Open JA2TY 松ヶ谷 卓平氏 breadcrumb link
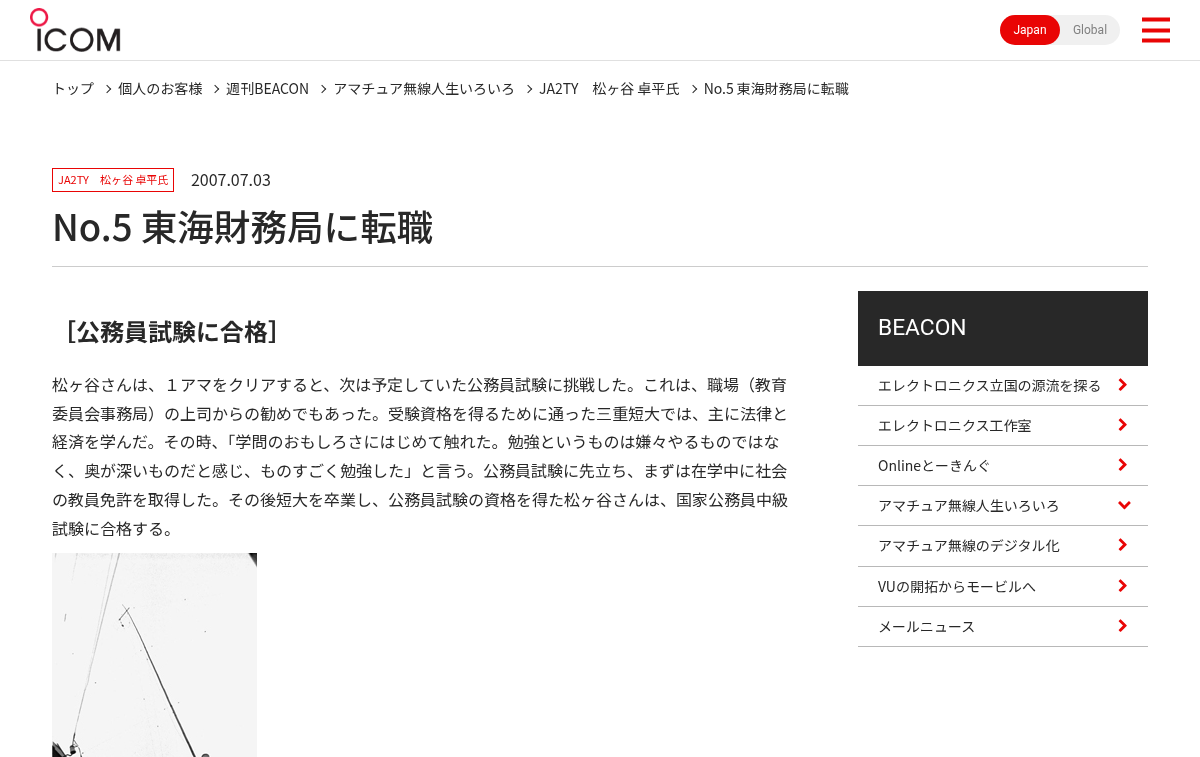Viewport: 1200px width, 757px height. tap(609, 89)
